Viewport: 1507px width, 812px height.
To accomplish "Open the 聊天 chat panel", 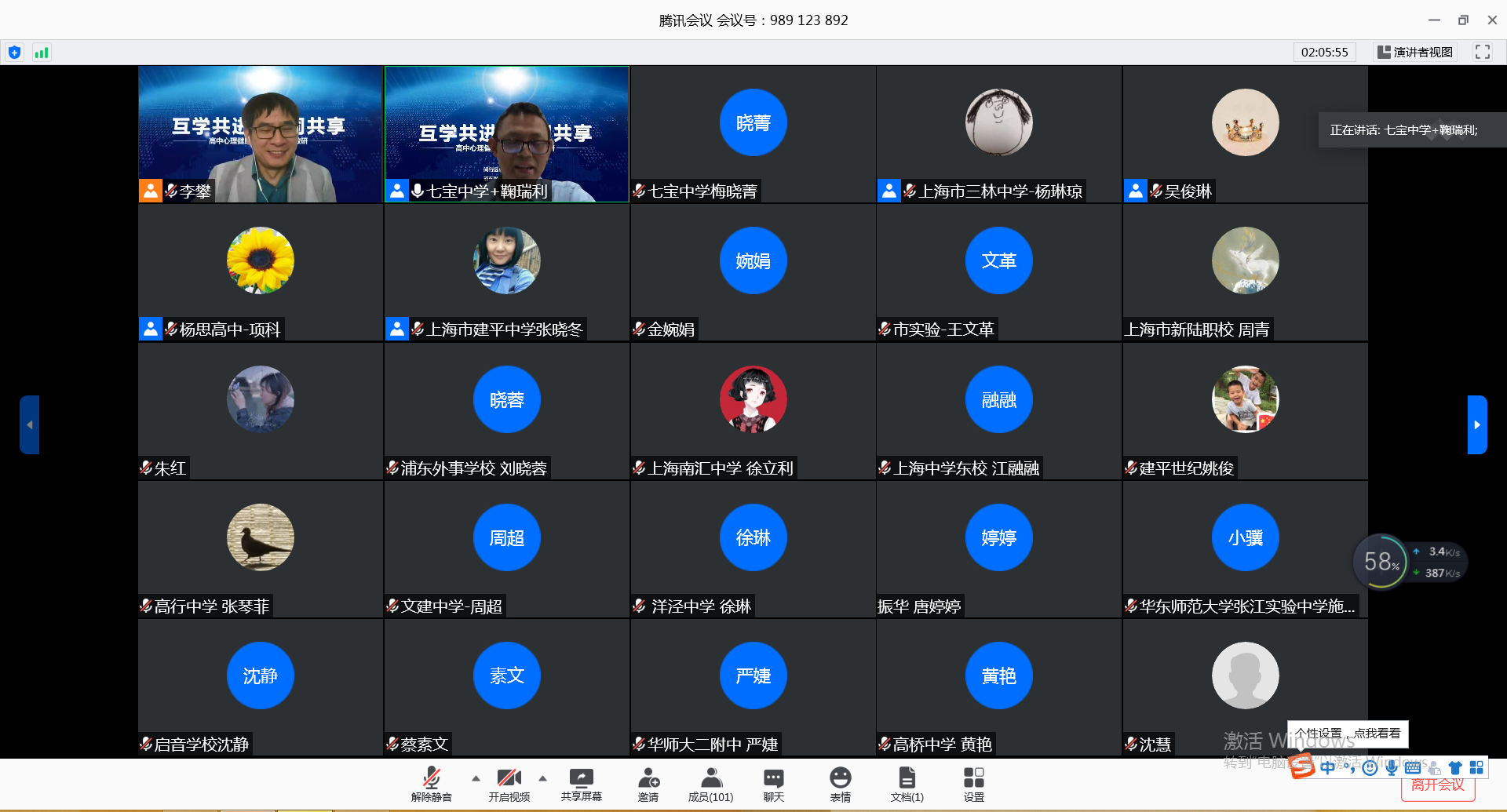I will 773,785.
